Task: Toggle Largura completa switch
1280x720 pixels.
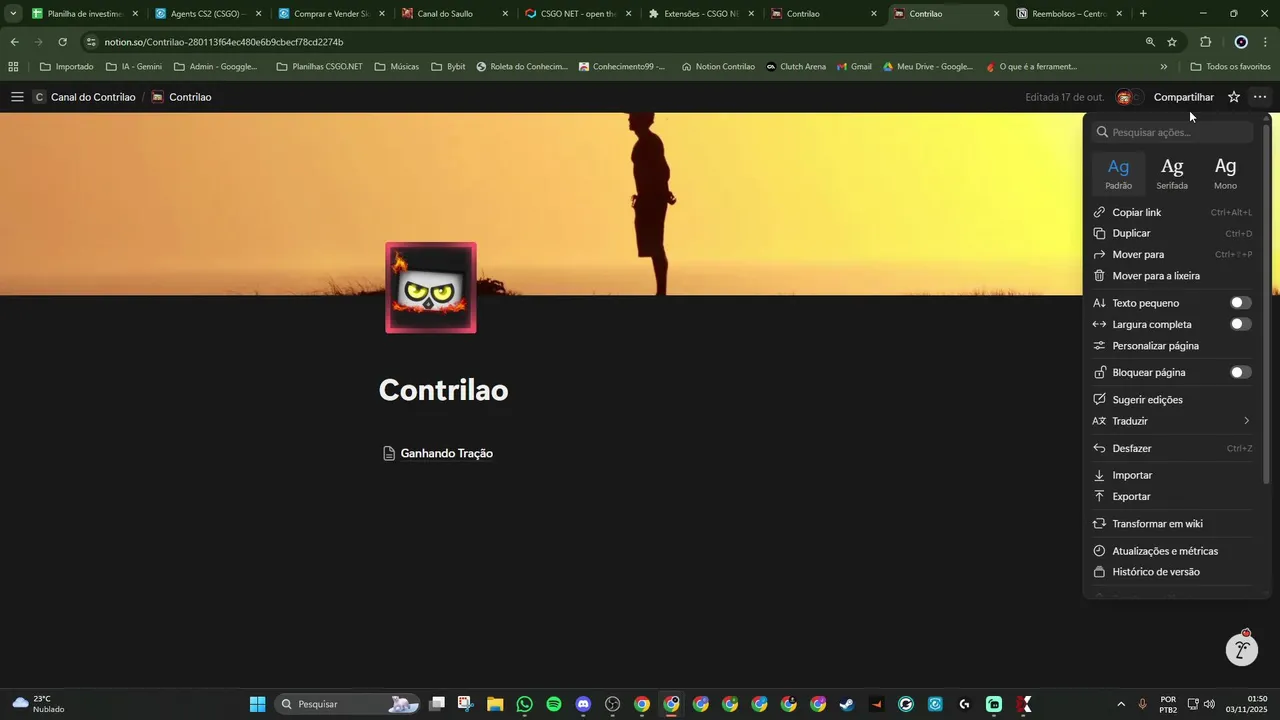Action: pyautogui.click(x=1240, y=324)
